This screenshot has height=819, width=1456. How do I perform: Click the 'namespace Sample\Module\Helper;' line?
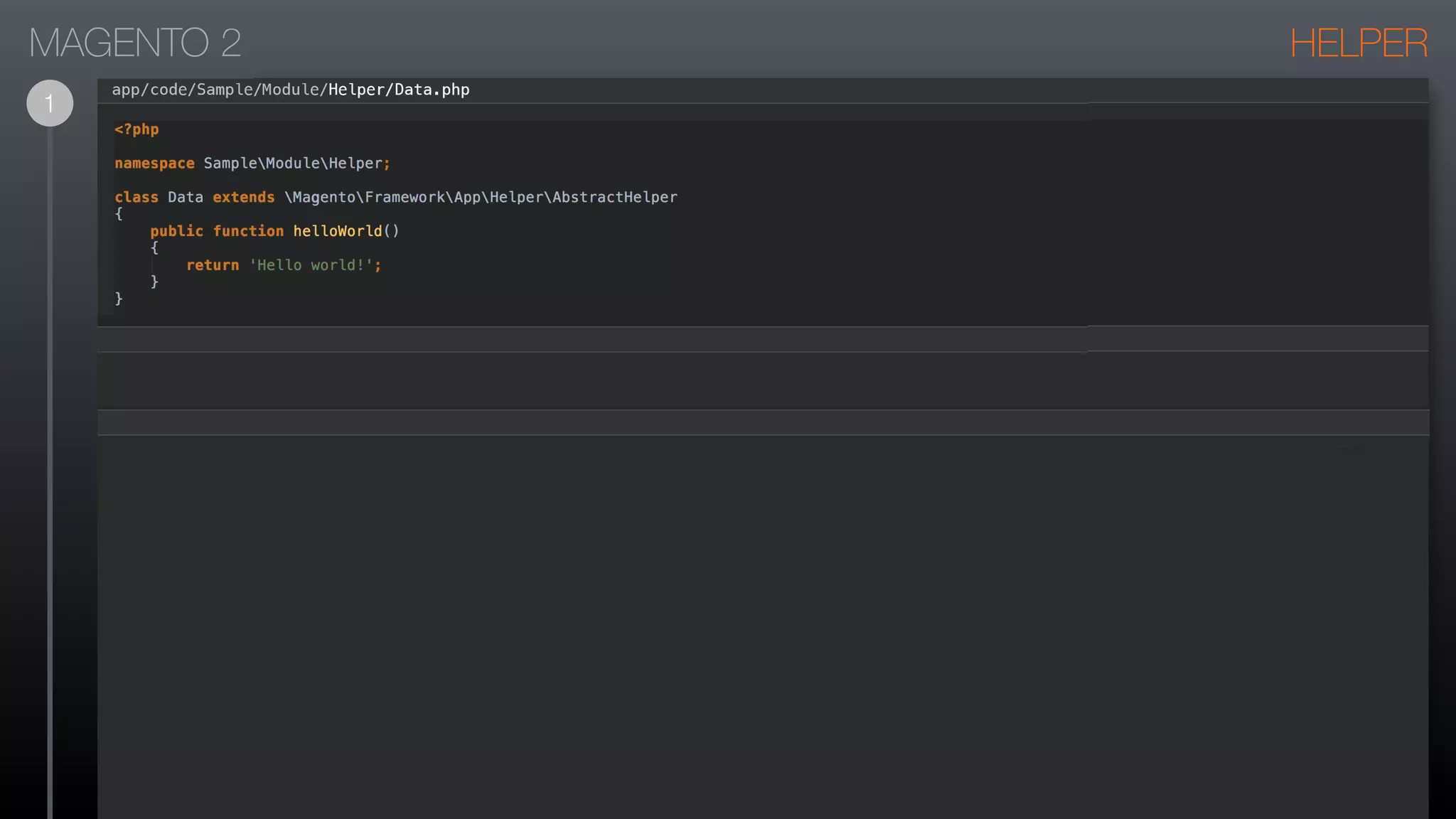[252, 164]
